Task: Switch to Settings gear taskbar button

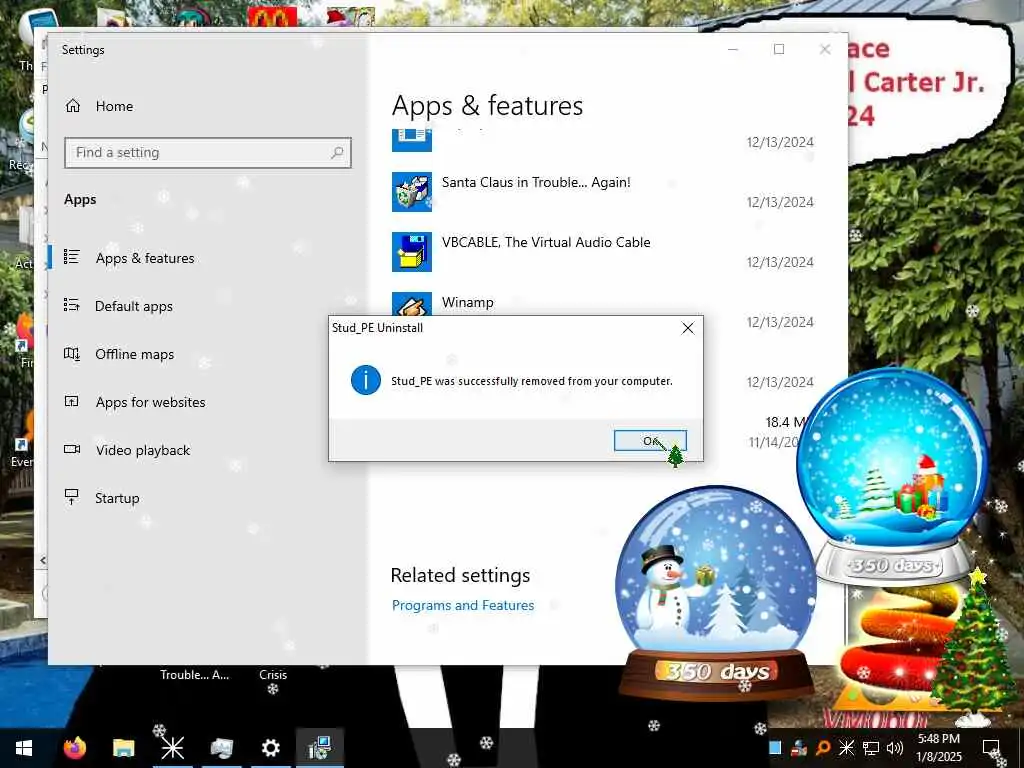Action: coord(270,748)
